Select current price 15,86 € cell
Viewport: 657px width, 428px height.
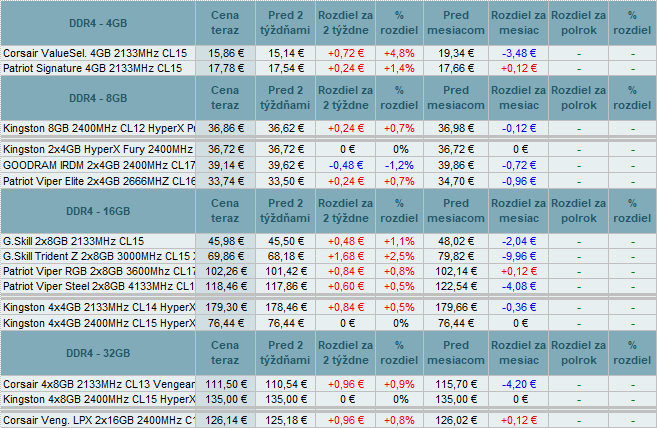(226, 53)
